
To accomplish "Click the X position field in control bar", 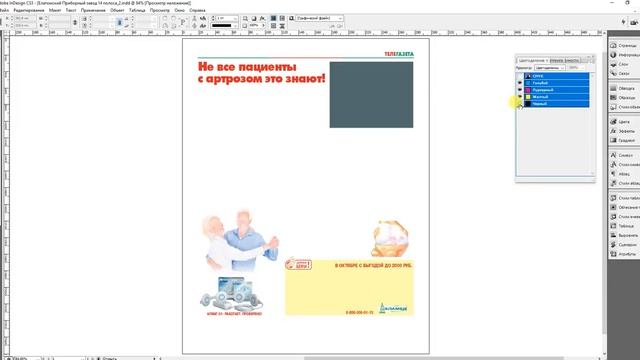I will click(24, 18).
